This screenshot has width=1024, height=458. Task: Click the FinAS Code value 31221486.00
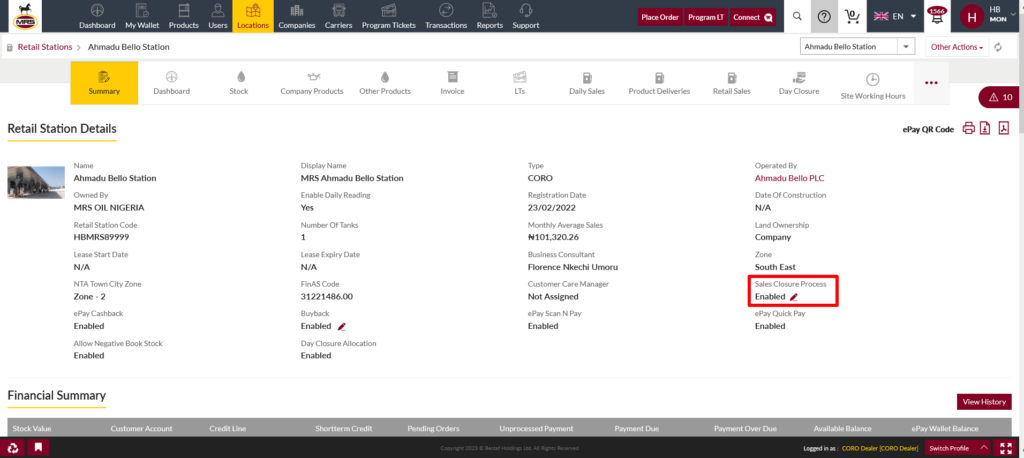pyautogui.click(x=327, y=297)
